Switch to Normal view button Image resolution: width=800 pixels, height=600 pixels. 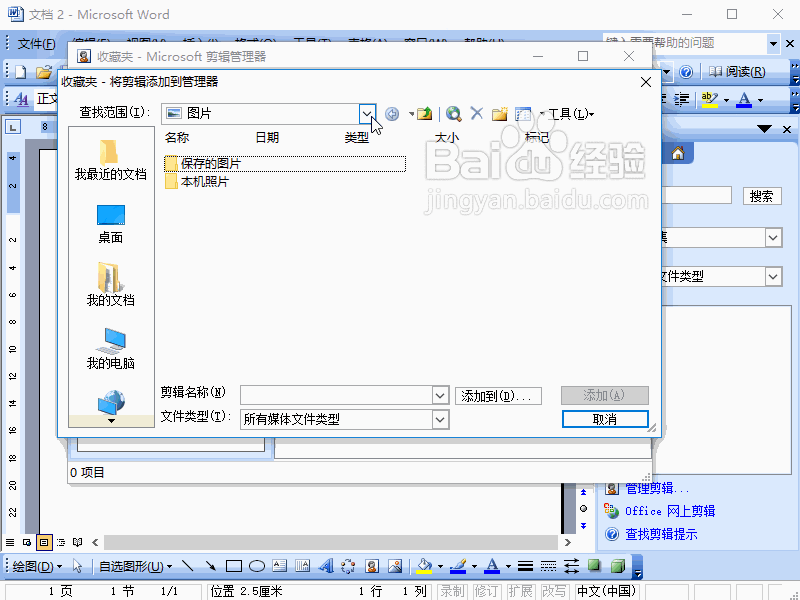[10, 542]
